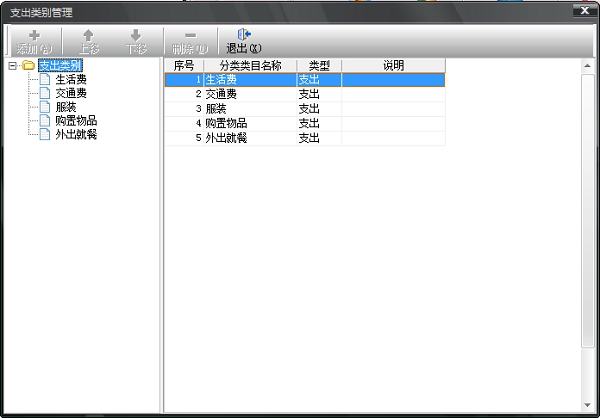Viewport: 600px width, 418px height.
Task: Click the sequence number 4 cell
Action: (184, 124)
